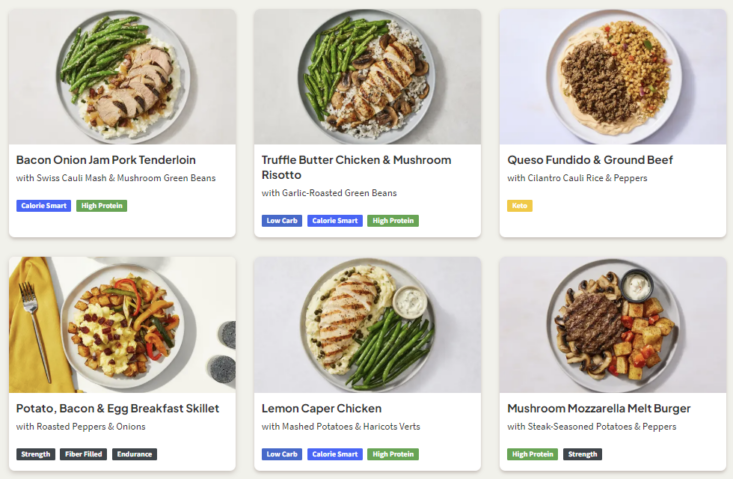Open the Potato, Bacon & Egg Breakfast Skillet title
This screenshot has width=733, height=479.
(118, 408)
